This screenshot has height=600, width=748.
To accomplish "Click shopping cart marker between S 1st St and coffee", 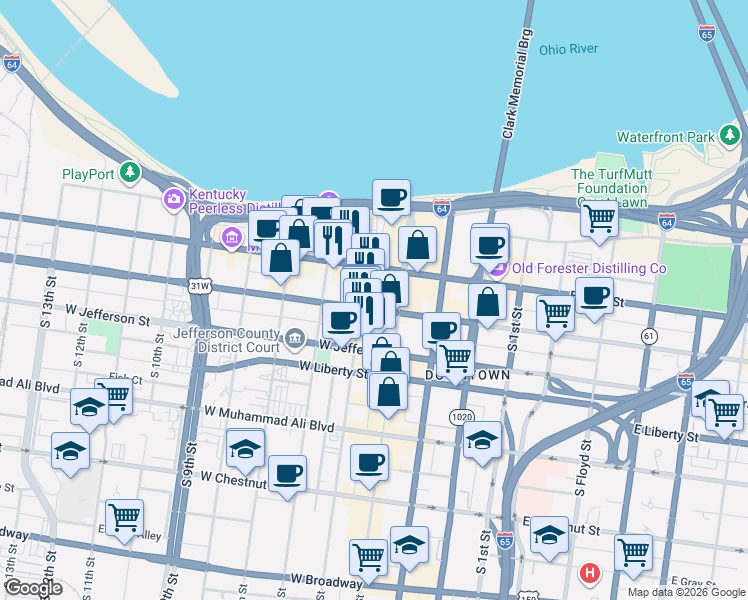I will pos(555,315).
